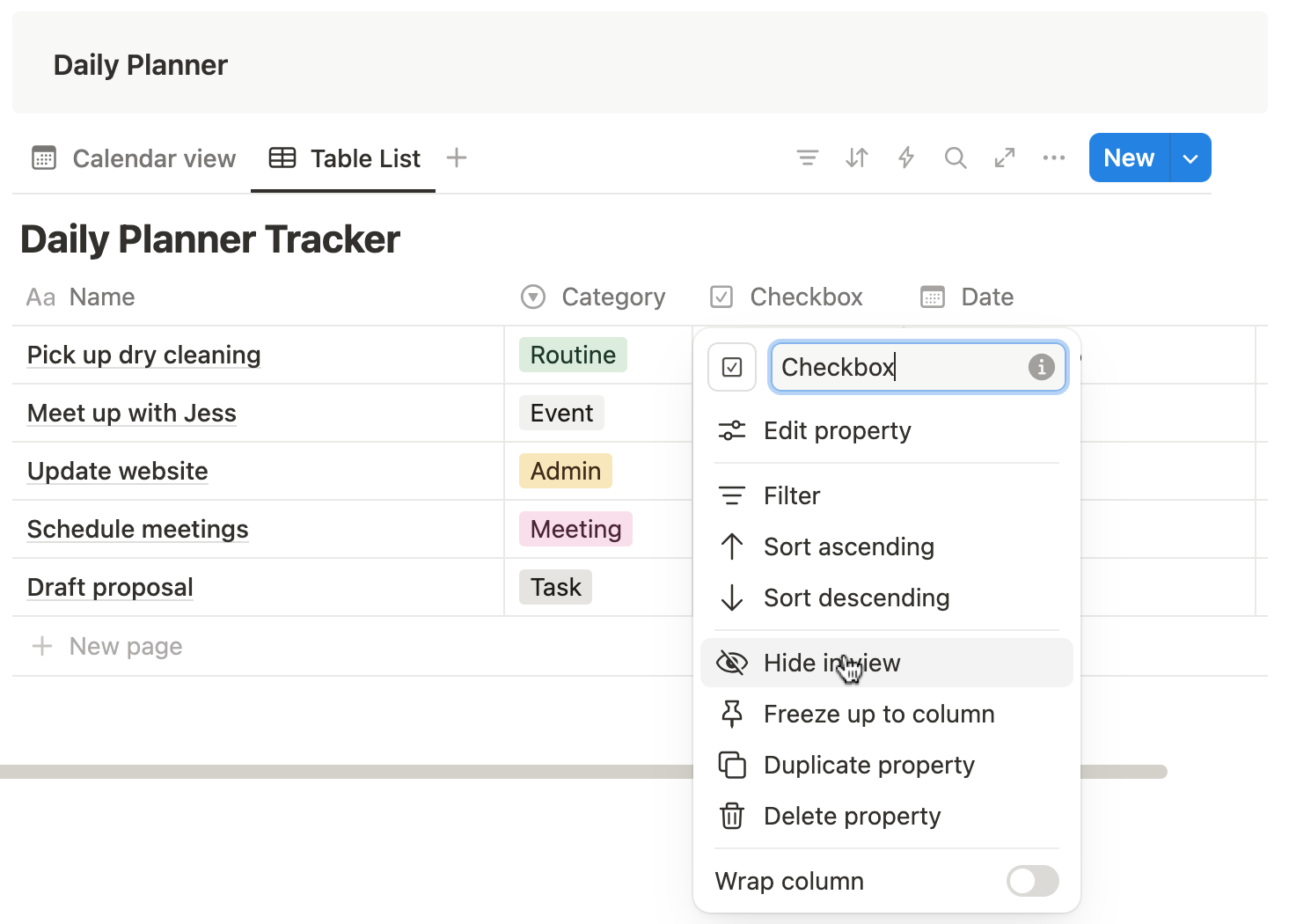Image resolution: width=1289 pixels, height=924 pixels.
Task: Hide the Checkbox property in view
Action: click(x=886, y=663)
